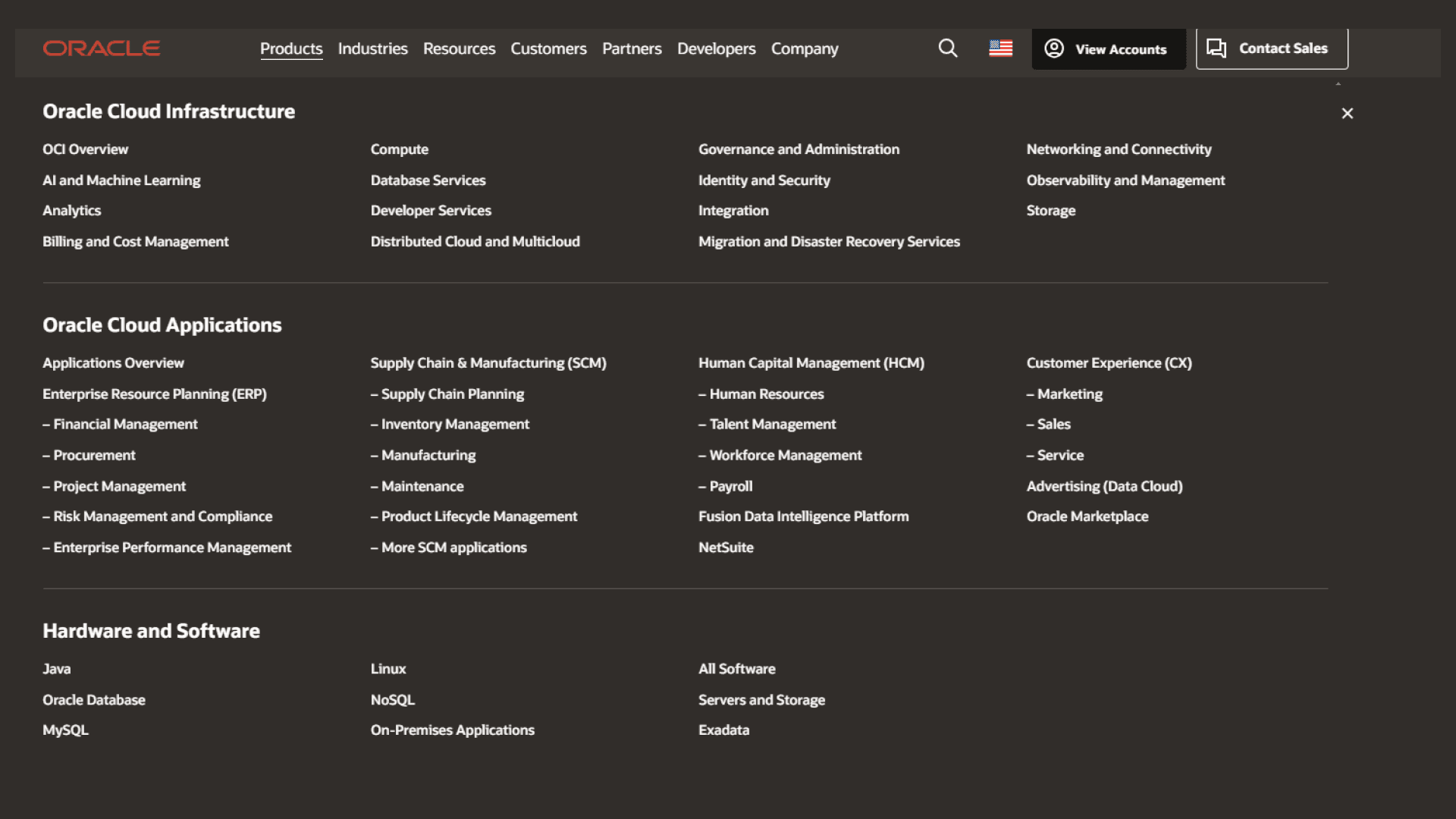The height and width of the screenshot is (819, 1456).
Task: Open the Linux link
Action: tap(388, 669)
